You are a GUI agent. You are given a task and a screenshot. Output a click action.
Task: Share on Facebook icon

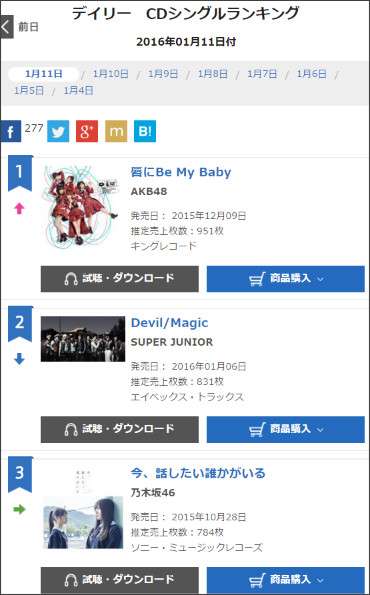11,131
